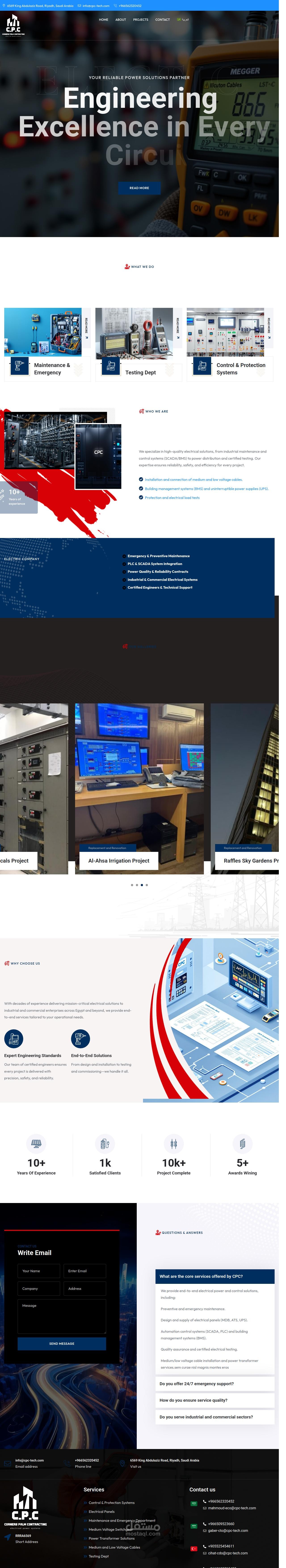
Task: Click footer email info@cpc-tech.com
Action: pos(29,1460)
